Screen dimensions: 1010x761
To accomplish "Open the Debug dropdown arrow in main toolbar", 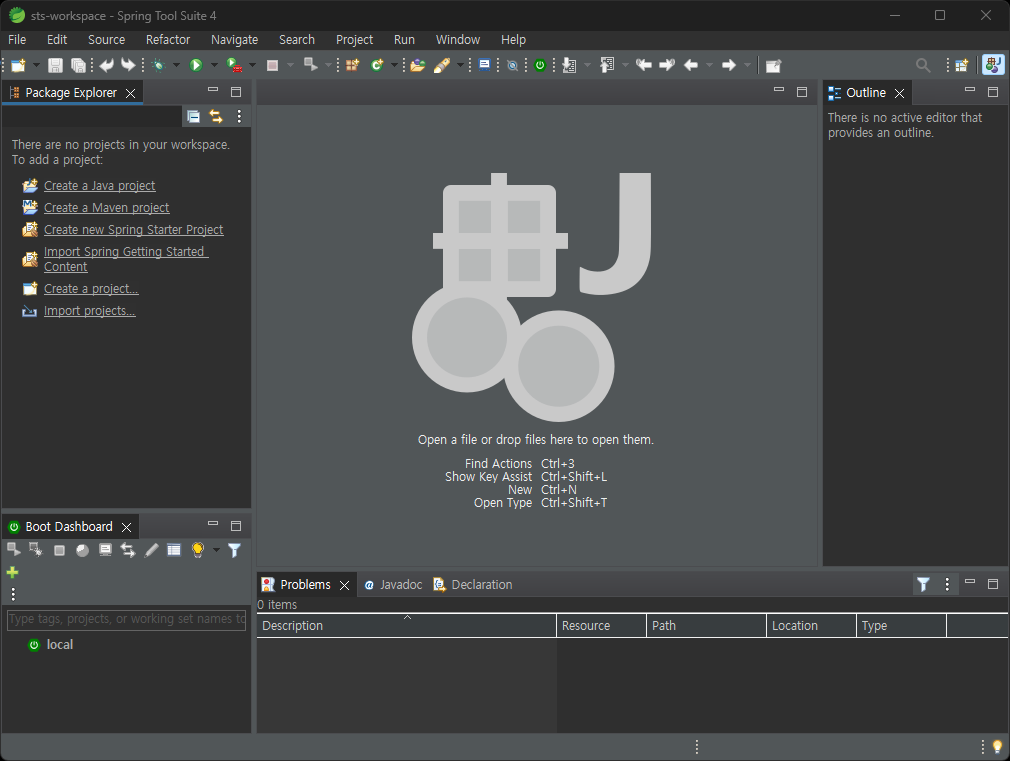I will 176,65.
